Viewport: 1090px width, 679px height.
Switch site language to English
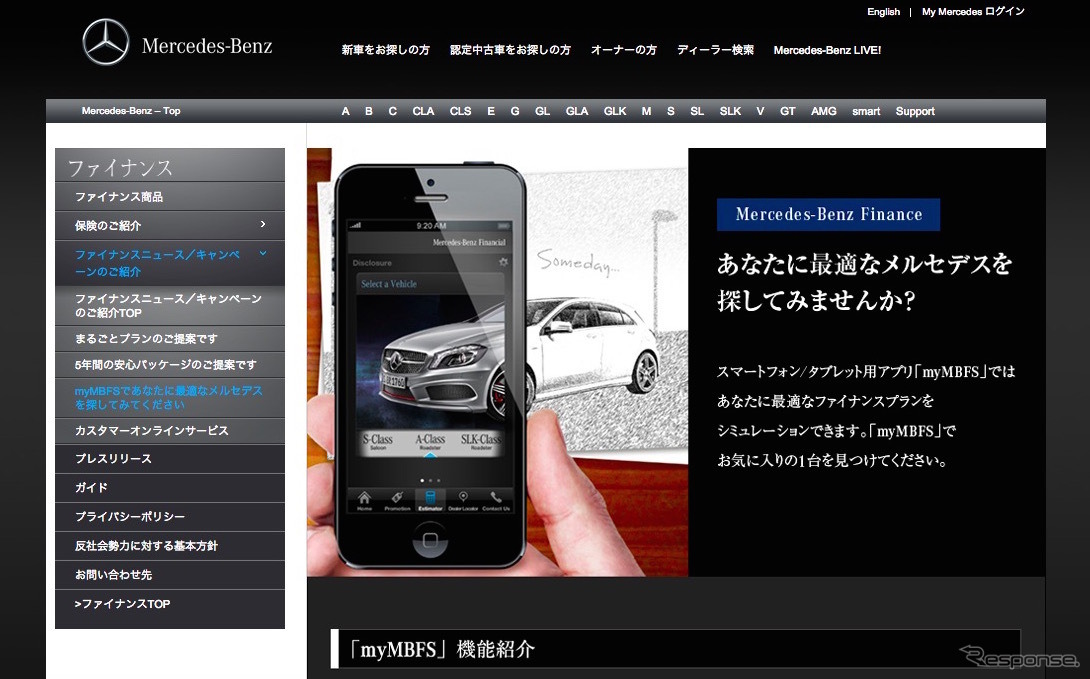click(883, 12)
